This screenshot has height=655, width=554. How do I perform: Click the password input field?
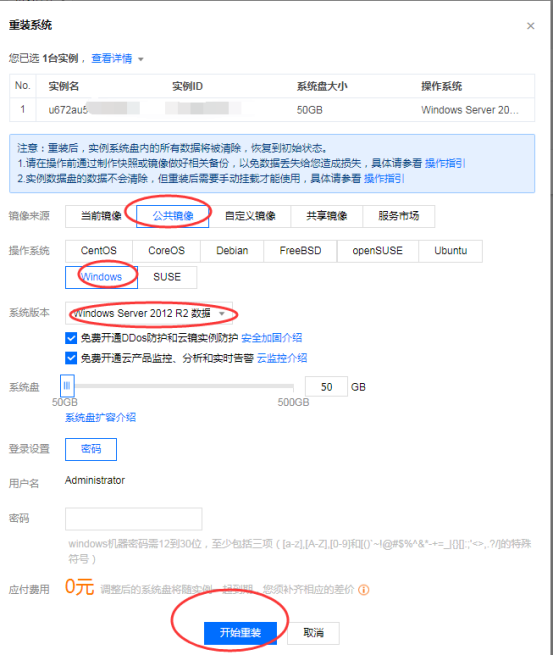click(134, 519)
